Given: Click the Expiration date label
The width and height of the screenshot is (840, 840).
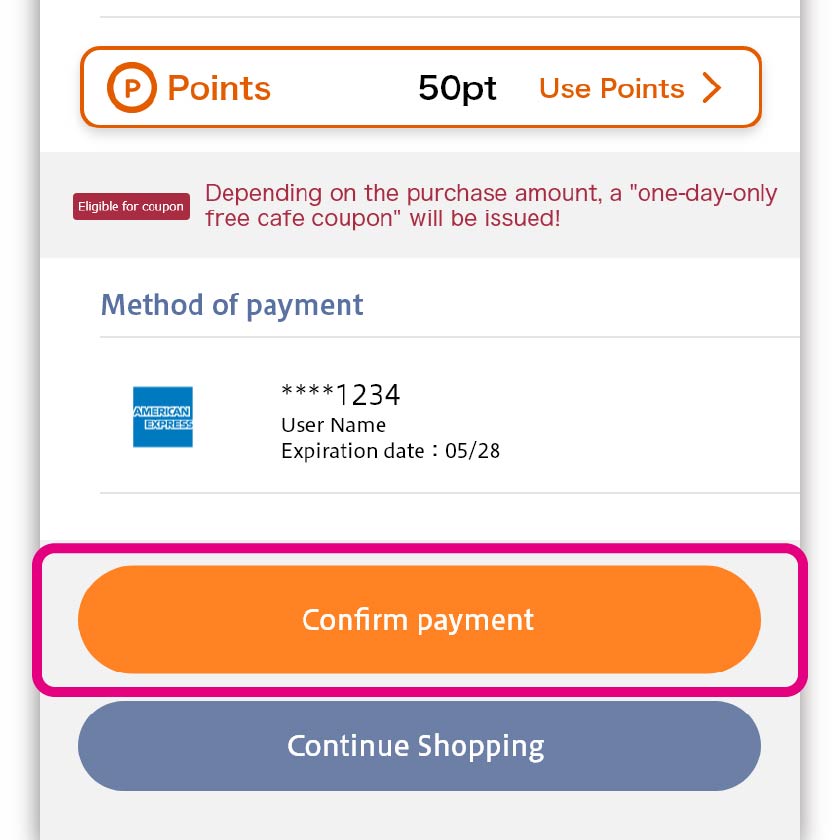Looking at the screenshot, I should [x=353, y=451].
